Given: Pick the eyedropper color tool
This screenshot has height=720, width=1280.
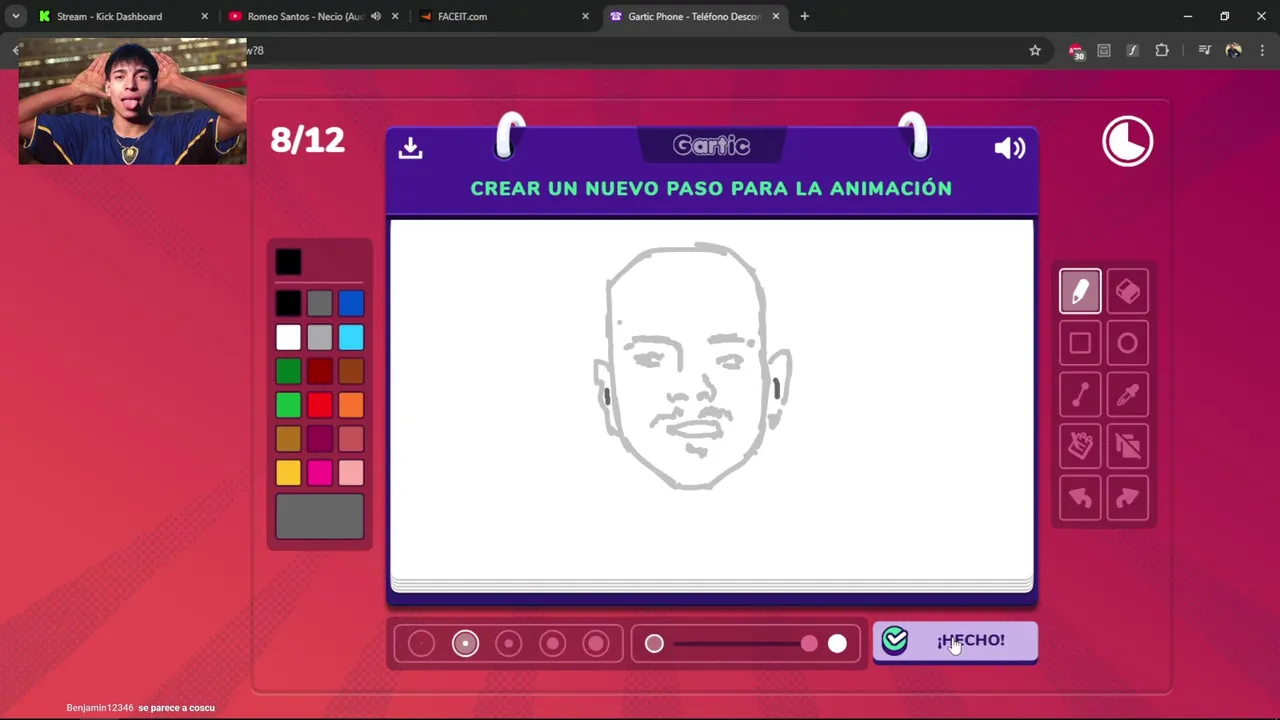Looking at the screenshot, I should pos(1128,396).
